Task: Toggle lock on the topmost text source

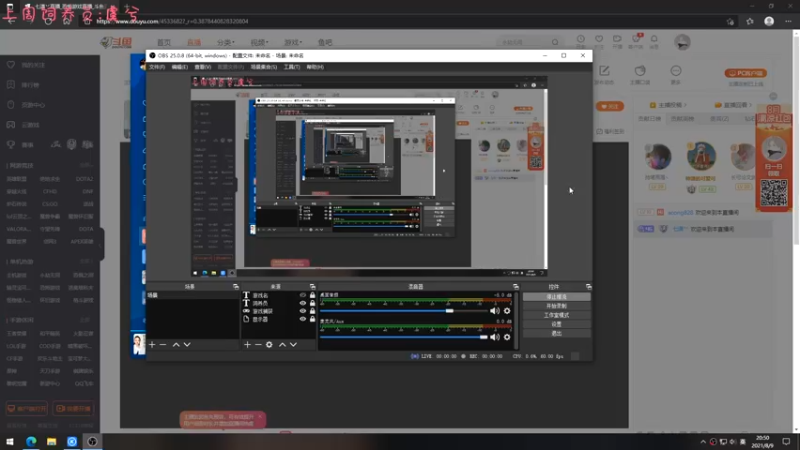Action: (312, 295)
